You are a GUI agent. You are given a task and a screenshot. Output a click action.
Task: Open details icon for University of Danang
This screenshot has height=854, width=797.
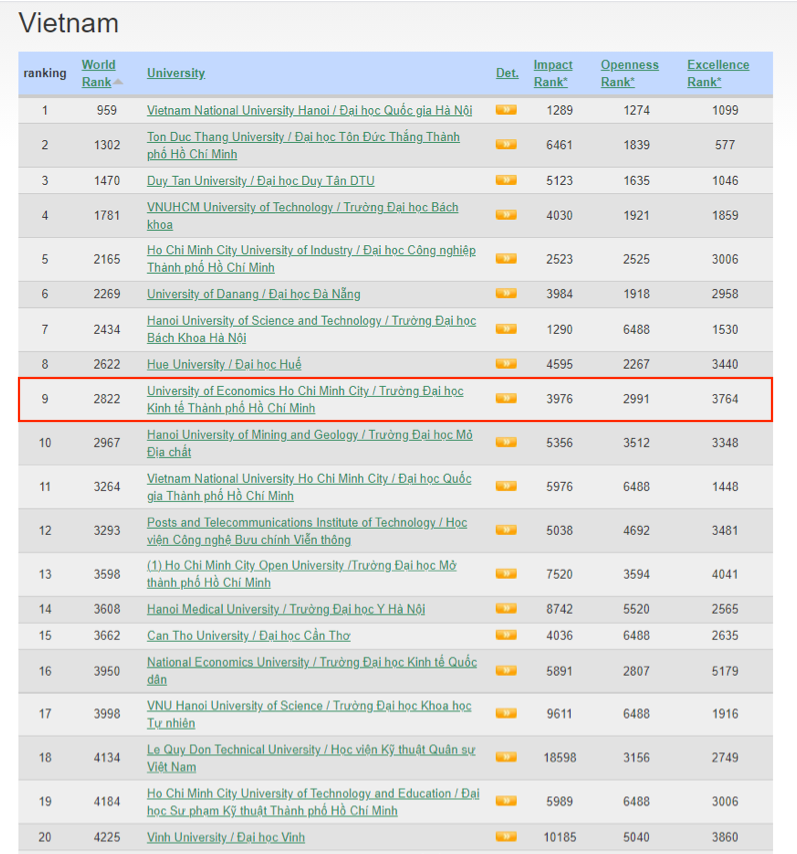[506, 294]
